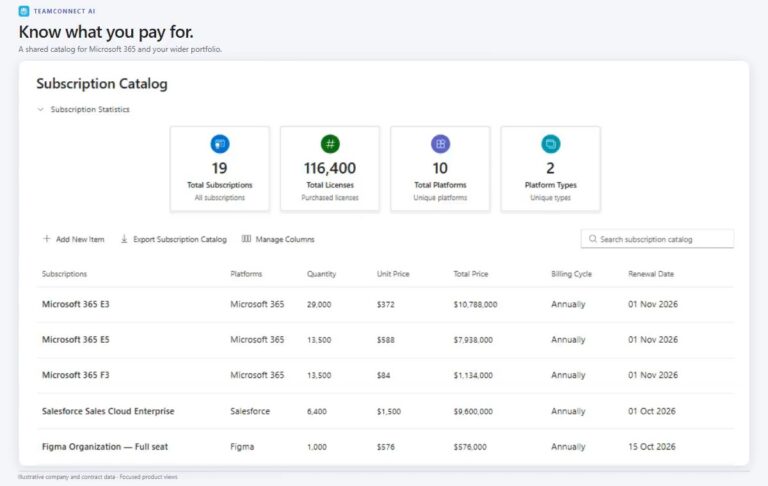
Task: Open Manage Columns
Action: (x=278, y=239)
